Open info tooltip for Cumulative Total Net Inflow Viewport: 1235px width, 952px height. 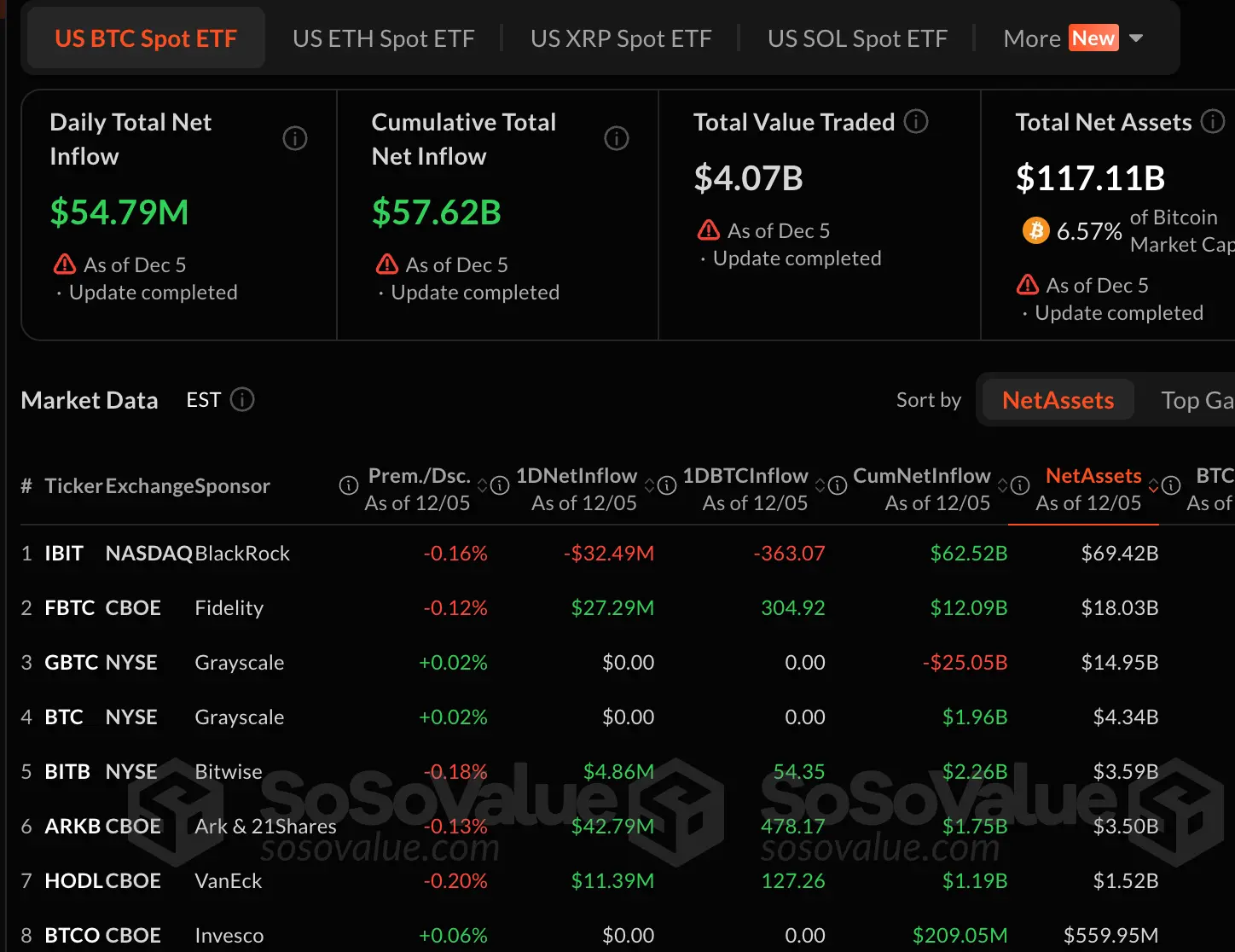pos(617,138)
